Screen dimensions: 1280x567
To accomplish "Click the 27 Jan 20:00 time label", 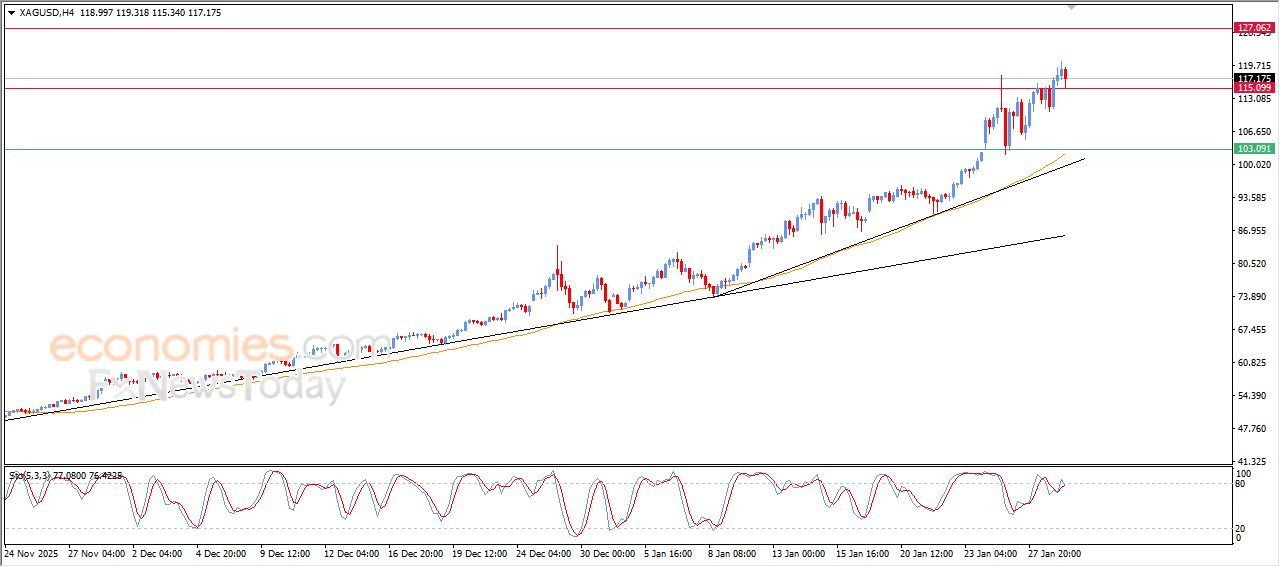I will 1055,553.
